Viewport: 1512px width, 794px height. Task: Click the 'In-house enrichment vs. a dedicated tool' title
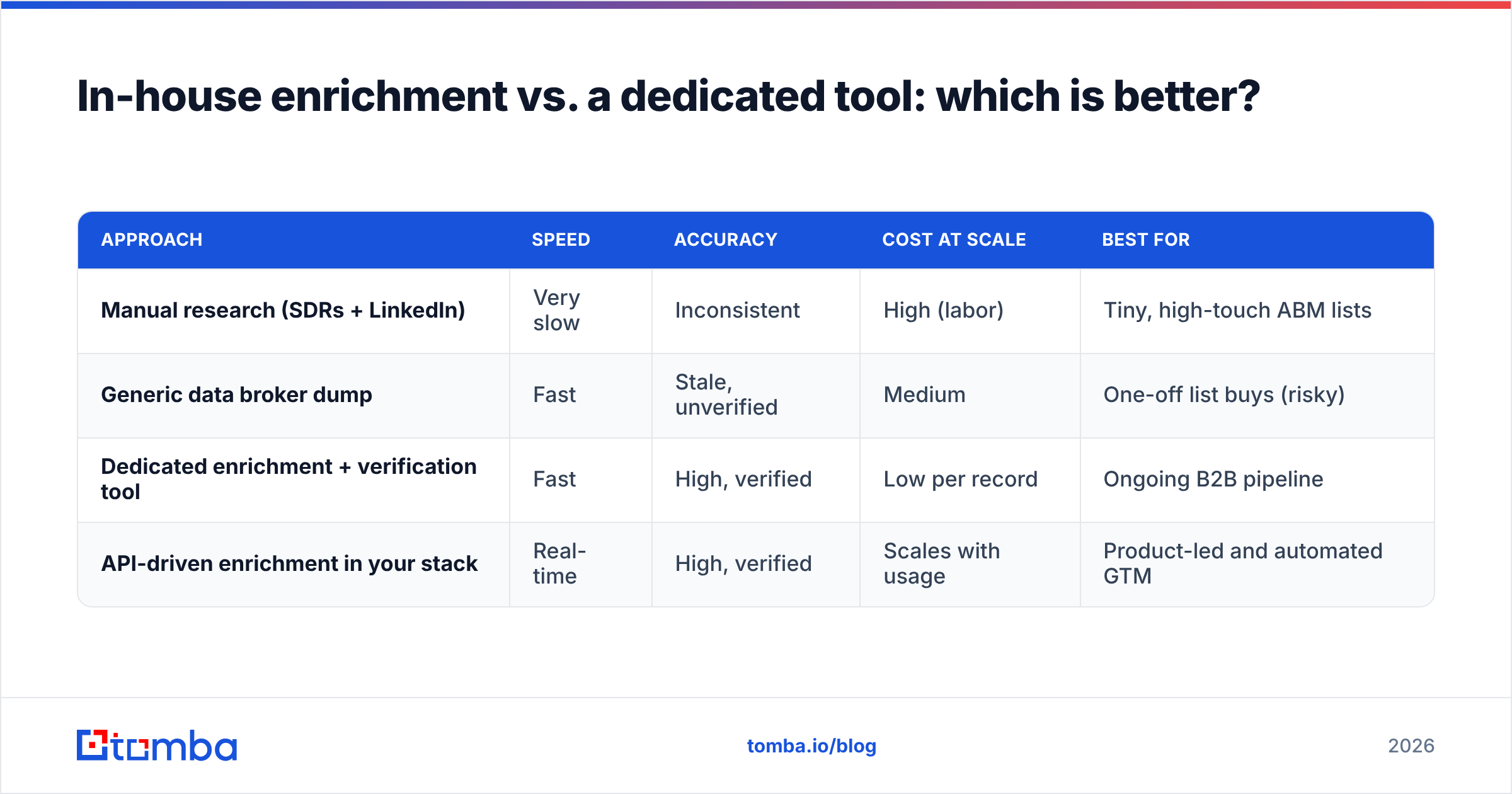[x=668, y=97]
